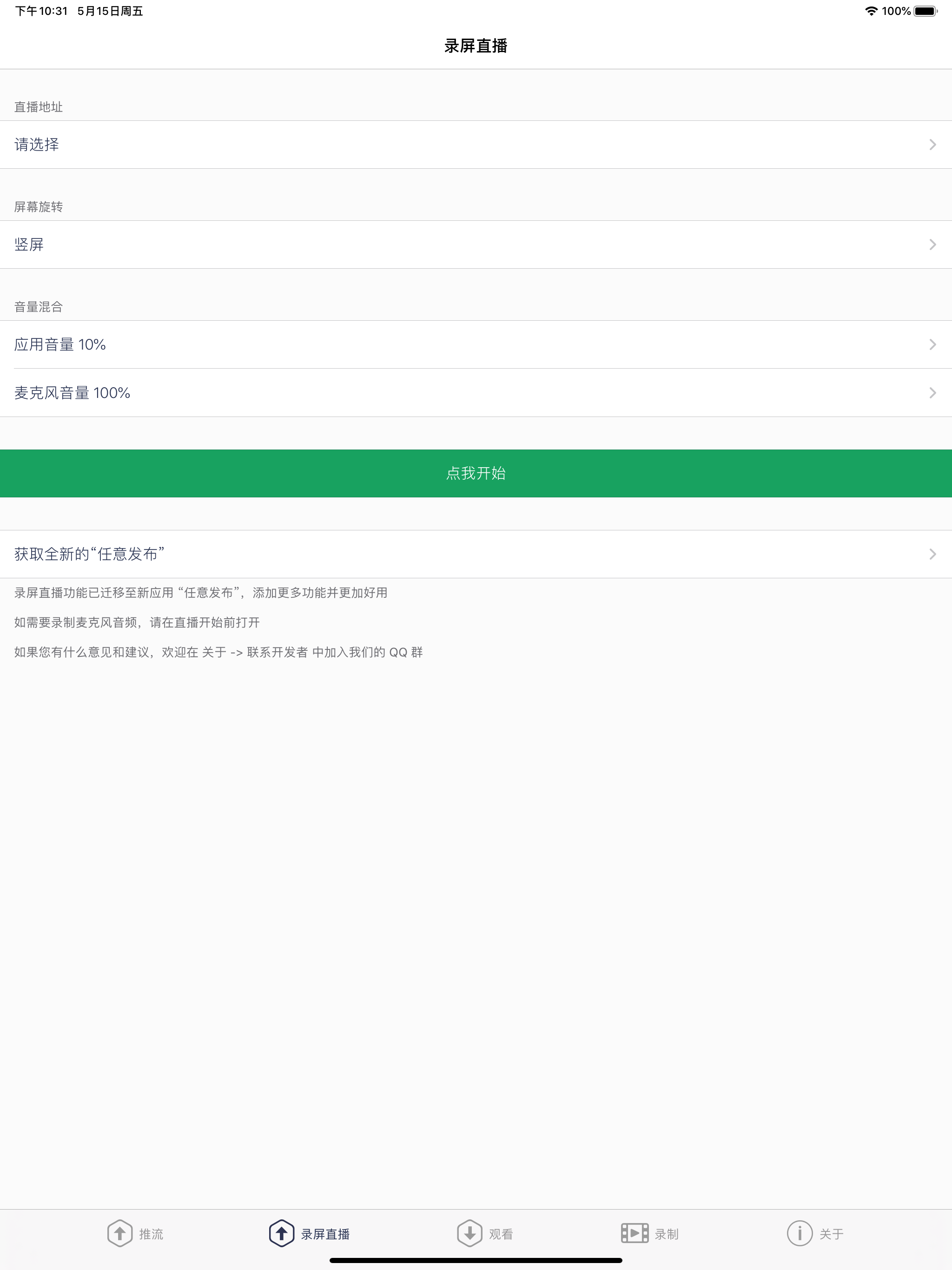Screen dimensions: 952x1270
Task: Tap the 观看 download hexagon icon
Action: click(x=469, y=1233)
